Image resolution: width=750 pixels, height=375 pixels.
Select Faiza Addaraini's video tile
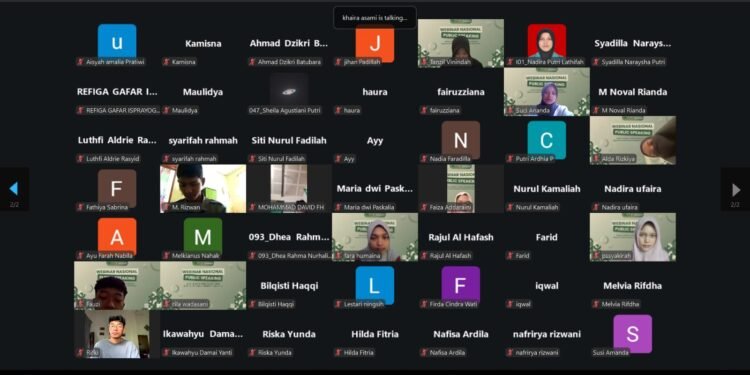[461, 188]
